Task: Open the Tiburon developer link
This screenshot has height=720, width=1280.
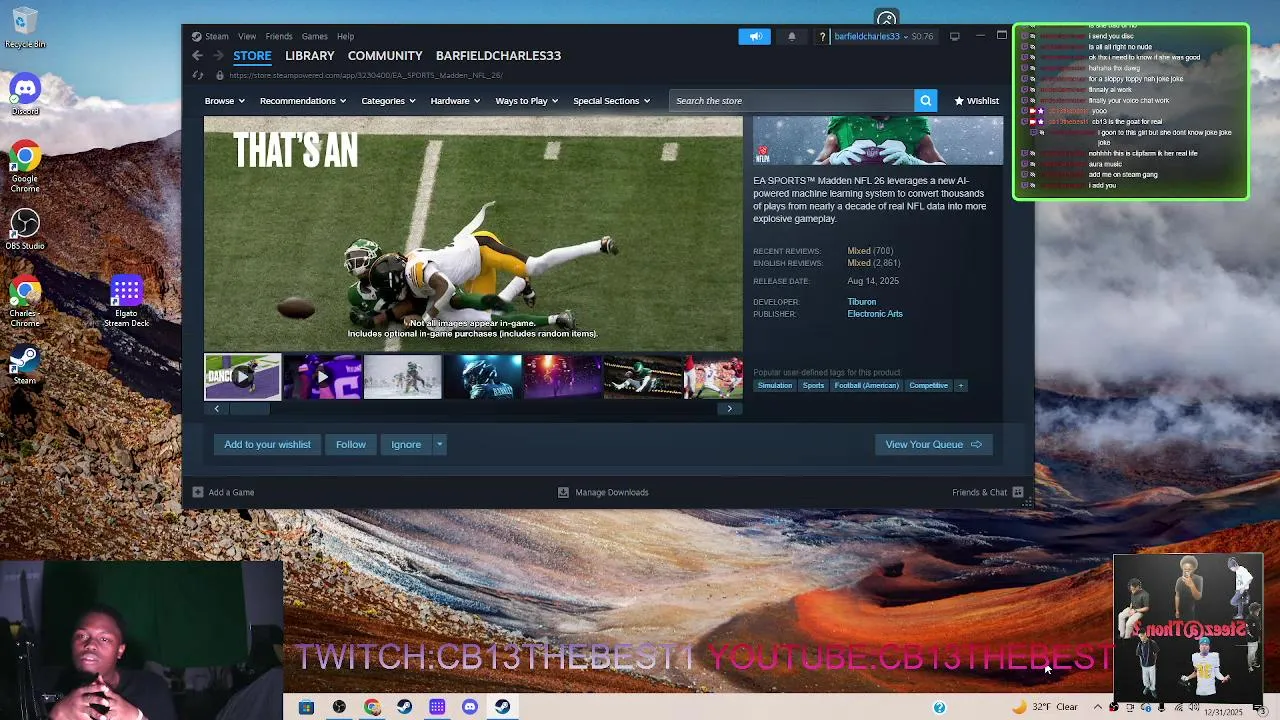Action: (861, 302)
